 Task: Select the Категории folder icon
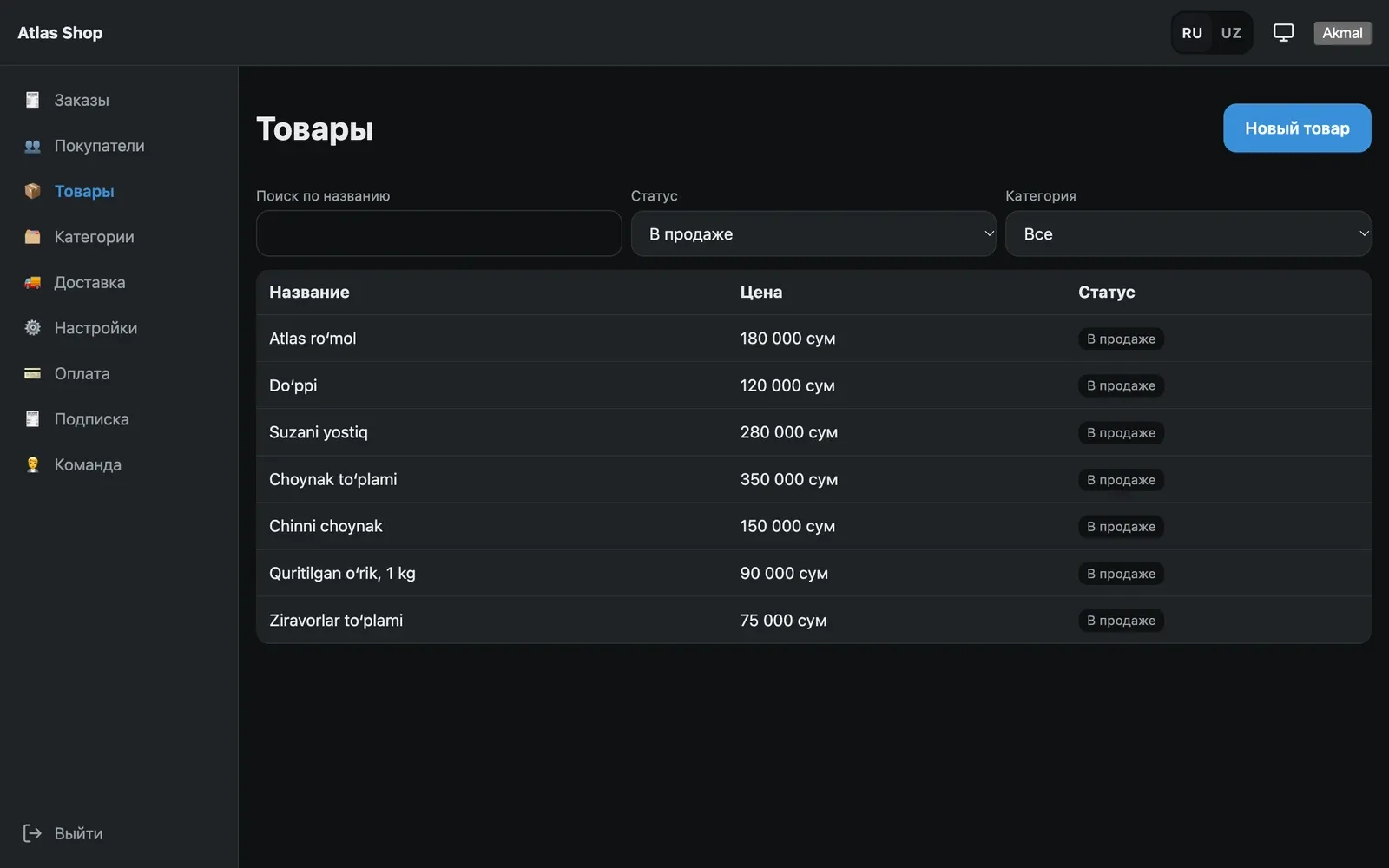[x=32, y=237]
